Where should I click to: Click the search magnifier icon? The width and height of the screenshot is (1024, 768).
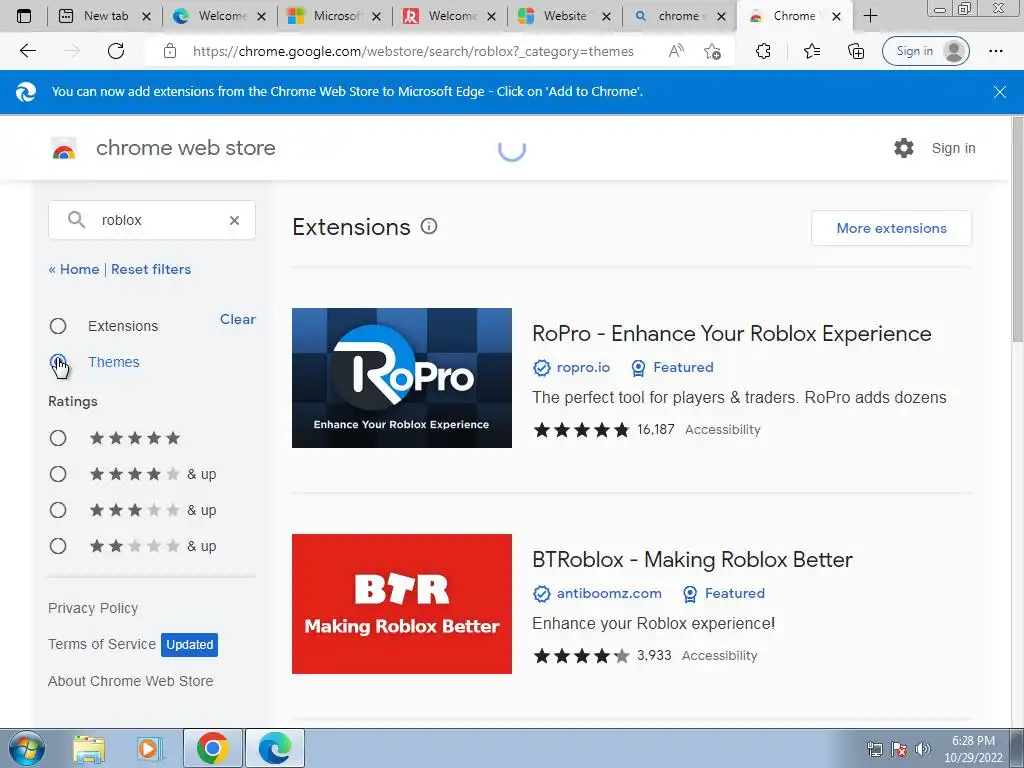pyautogui.click(x=76, y=220)
